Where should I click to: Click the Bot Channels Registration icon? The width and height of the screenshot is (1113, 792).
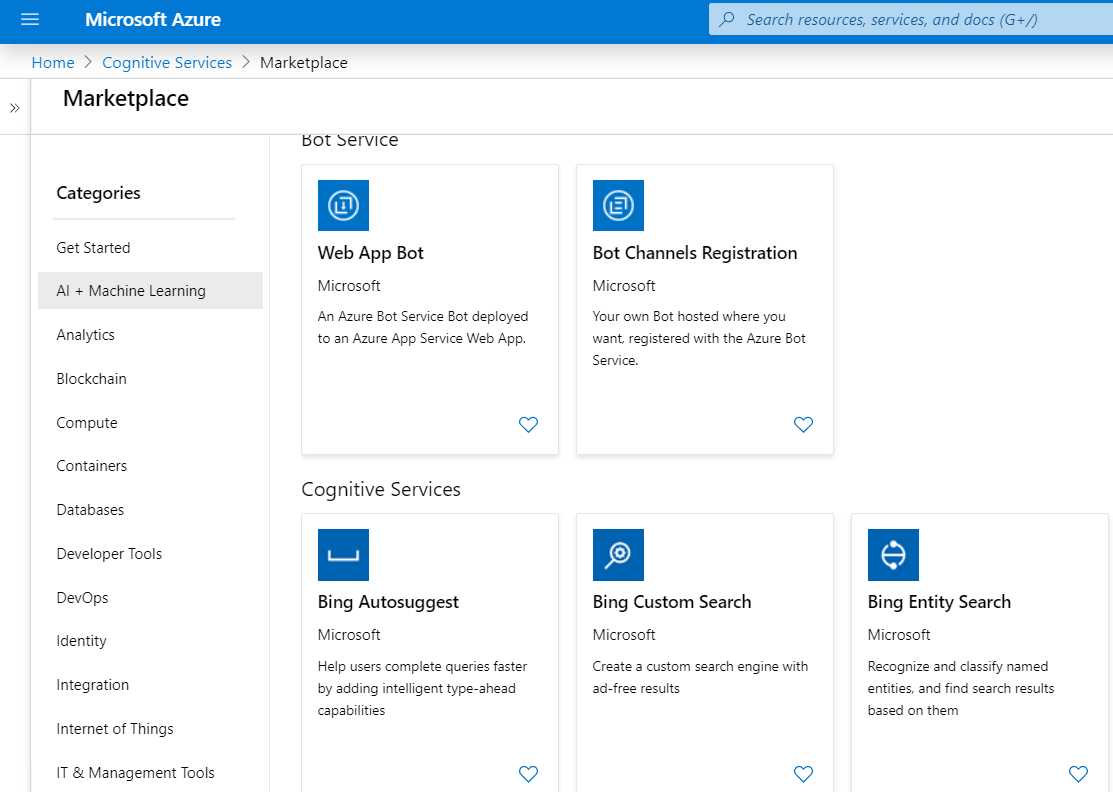(618, 205)
